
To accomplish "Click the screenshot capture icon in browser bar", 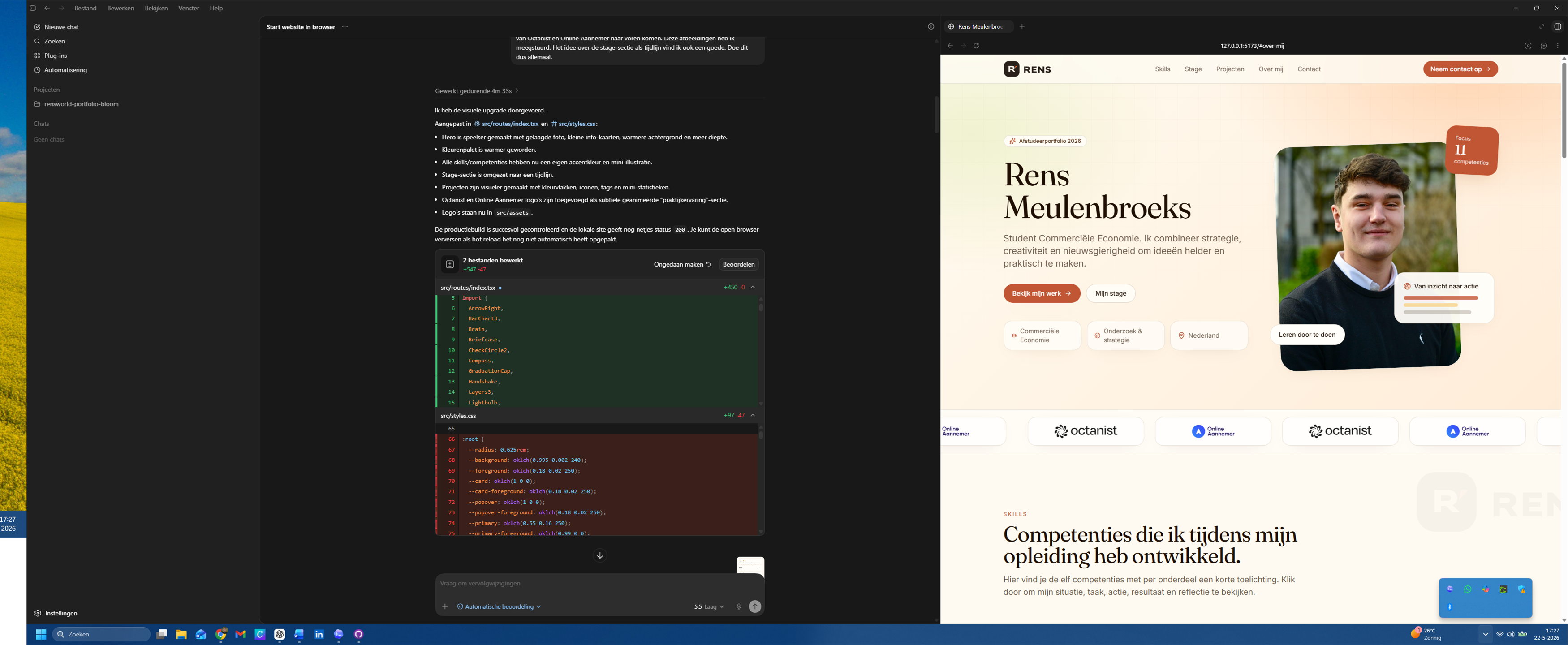I will click(x=1528, y=46).
